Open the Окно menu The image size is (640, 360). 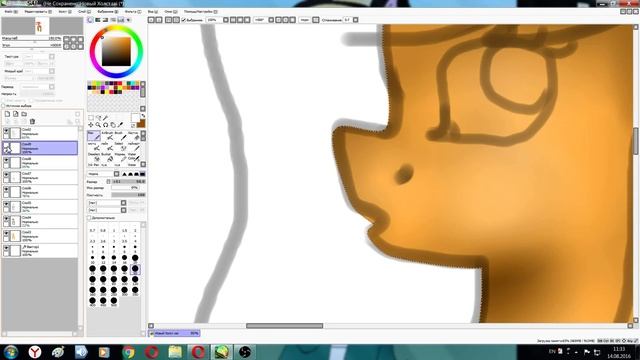coord(170,12)
